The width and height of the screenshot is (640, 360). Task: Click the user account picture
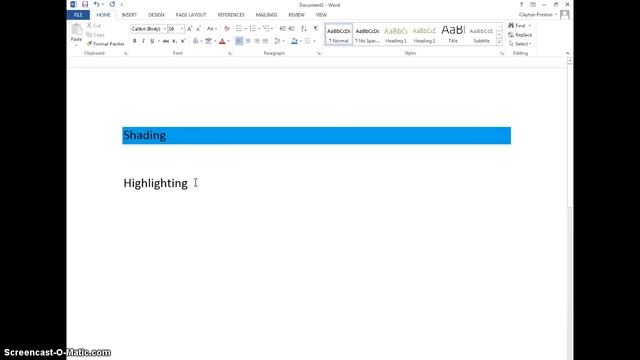point(564,15)
